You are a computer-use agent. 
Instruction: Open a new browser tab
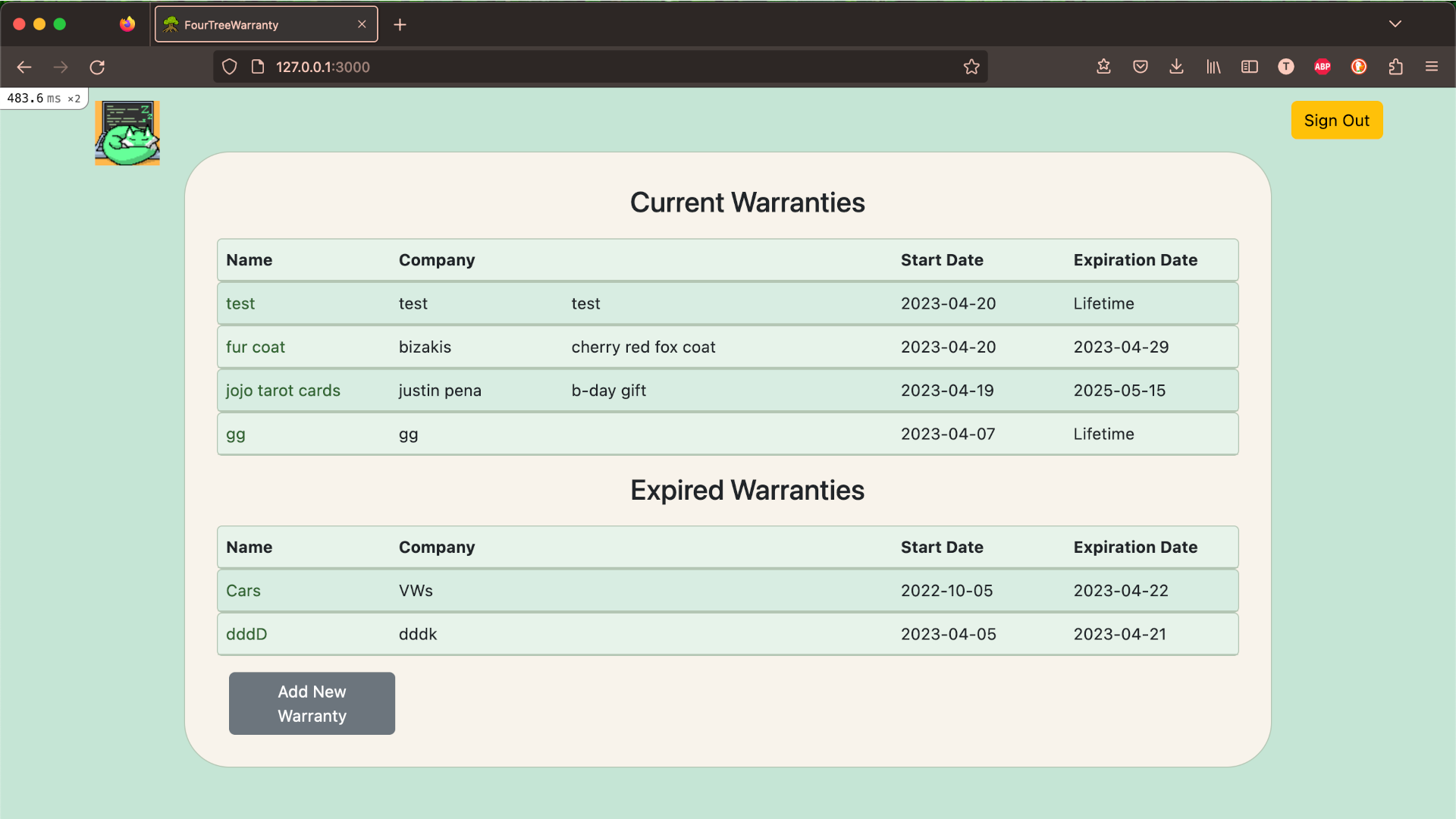click(400, 25)
